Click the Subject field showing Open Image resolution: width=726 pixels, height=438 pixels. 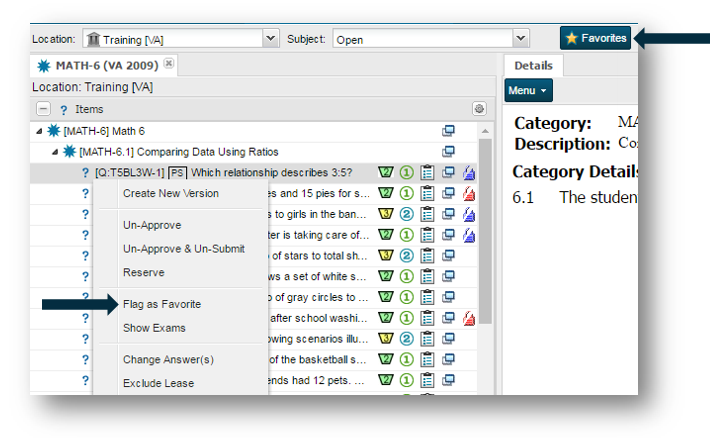coord(423,39)
